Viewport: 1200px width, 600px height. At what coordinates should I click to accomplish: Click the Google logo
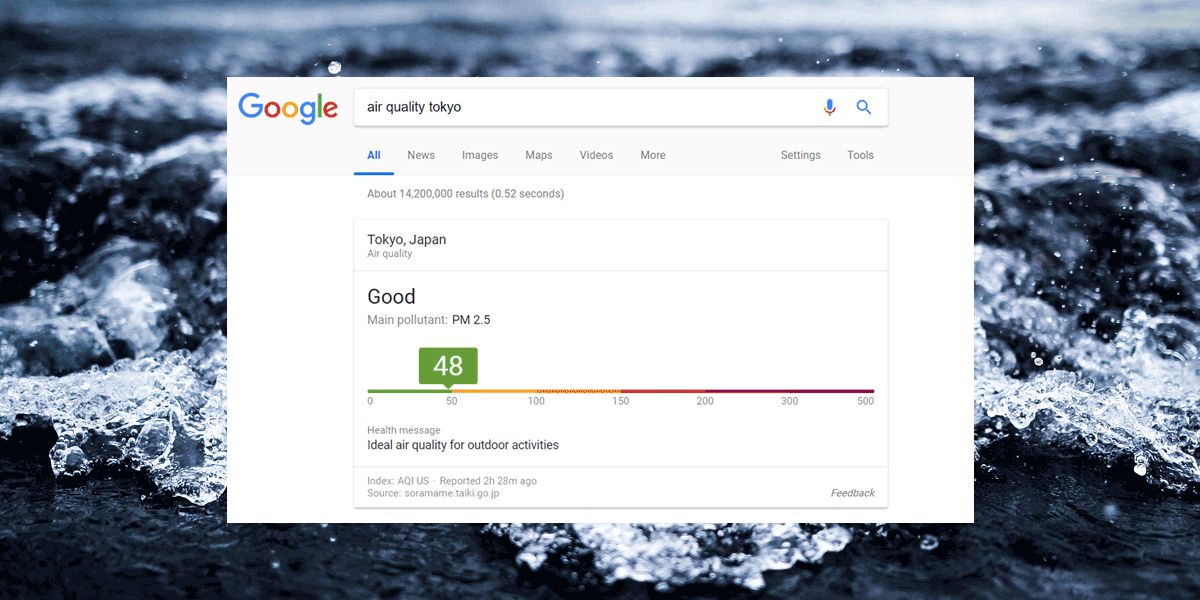tap(288, 108)
